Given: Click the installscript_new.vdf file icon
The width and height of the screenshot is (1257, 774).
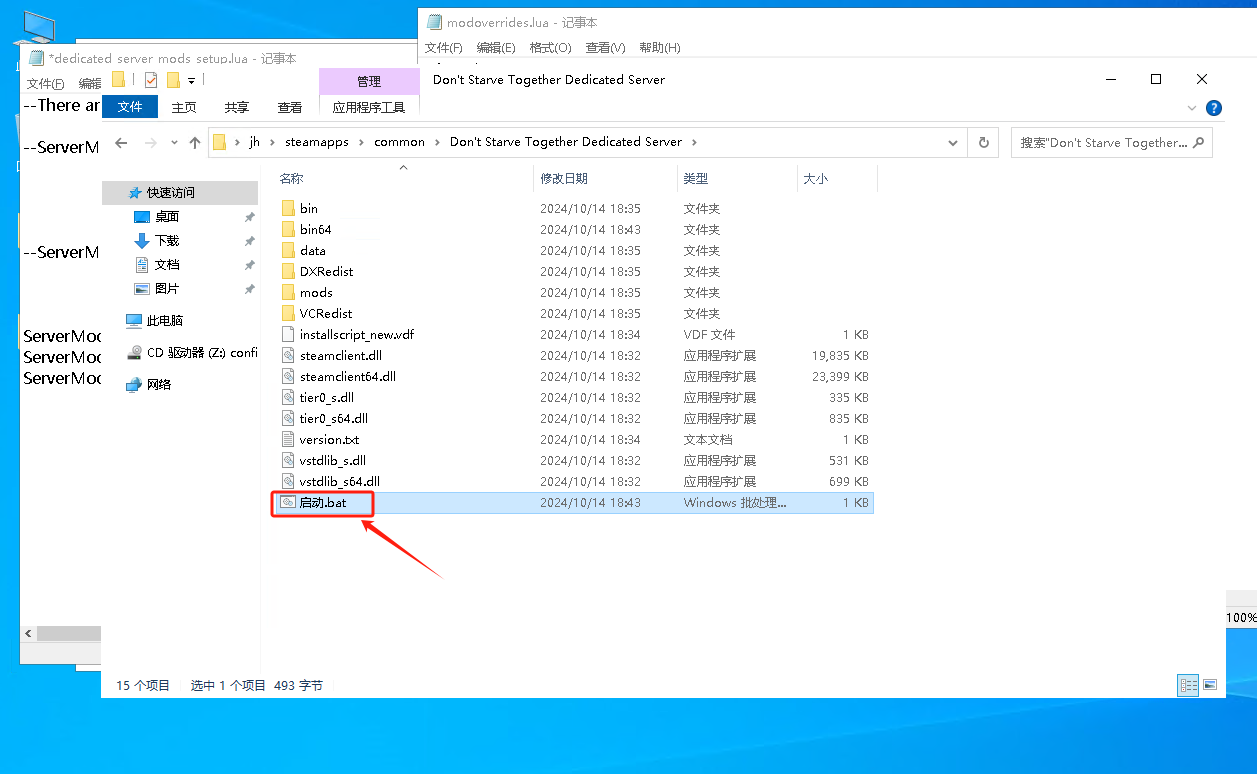Looking at the screenshot, I should click(x=288, y=334).
